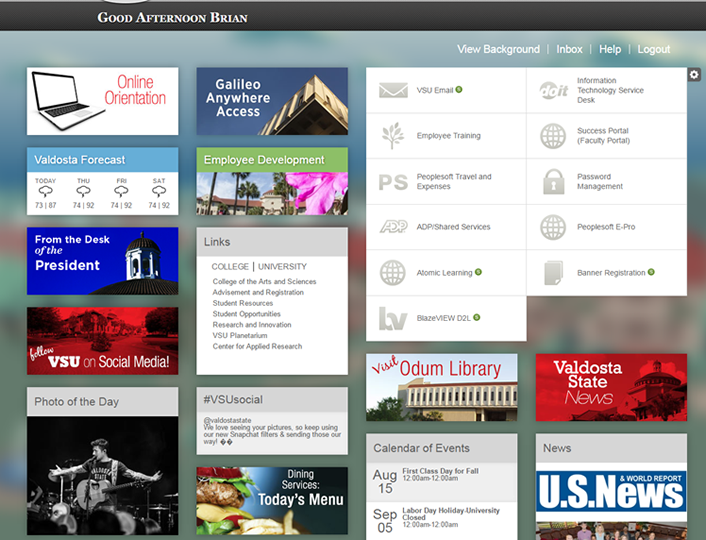Switch to the COLLEGE links tab
Viewport: 706px width, 540px height.
[230, 267]
